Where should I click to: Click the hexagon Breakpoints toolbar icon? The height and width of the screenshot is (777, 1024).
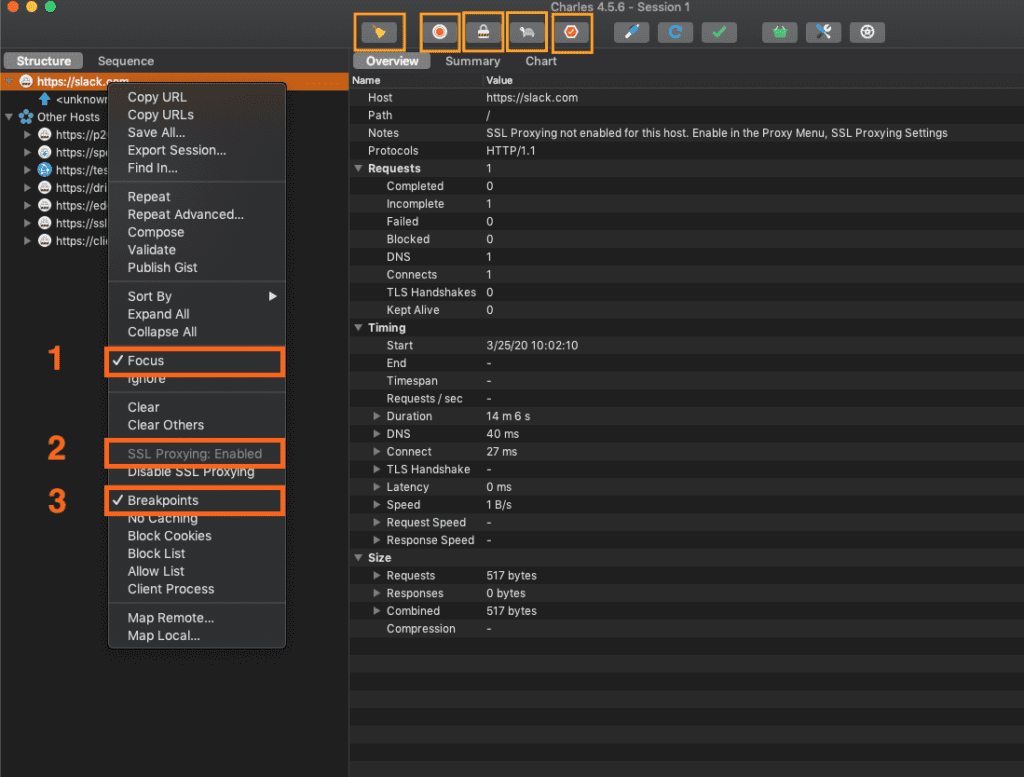pos(571,32)
